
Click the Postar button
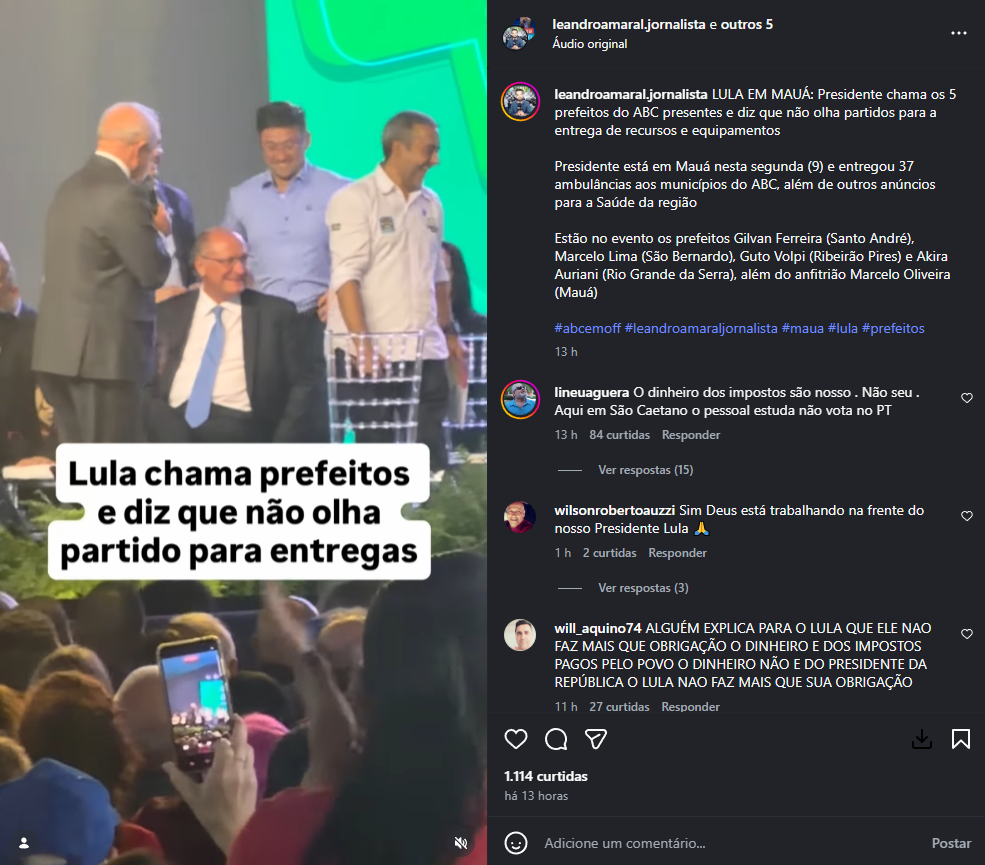pyautogui.click(x=951, y=843)
